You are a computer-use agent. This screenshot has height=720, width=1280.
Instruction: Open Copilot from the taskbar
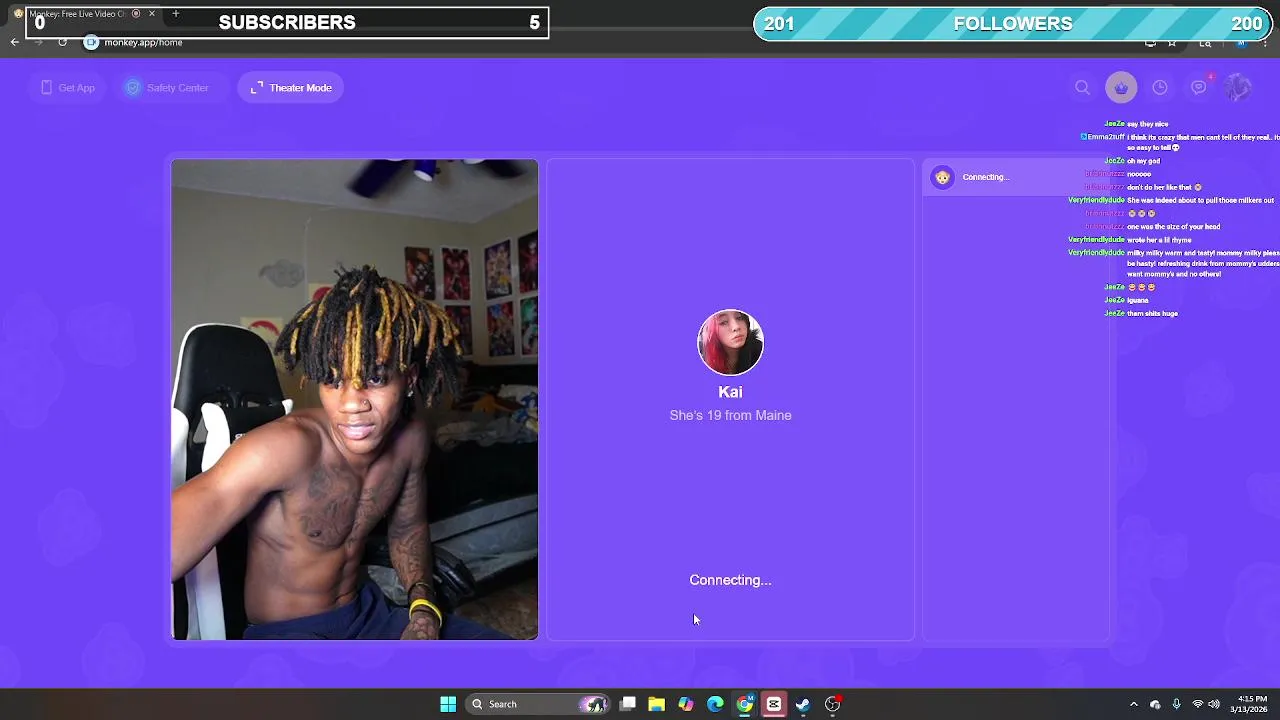pyautogui.click(x=686, y=704)
